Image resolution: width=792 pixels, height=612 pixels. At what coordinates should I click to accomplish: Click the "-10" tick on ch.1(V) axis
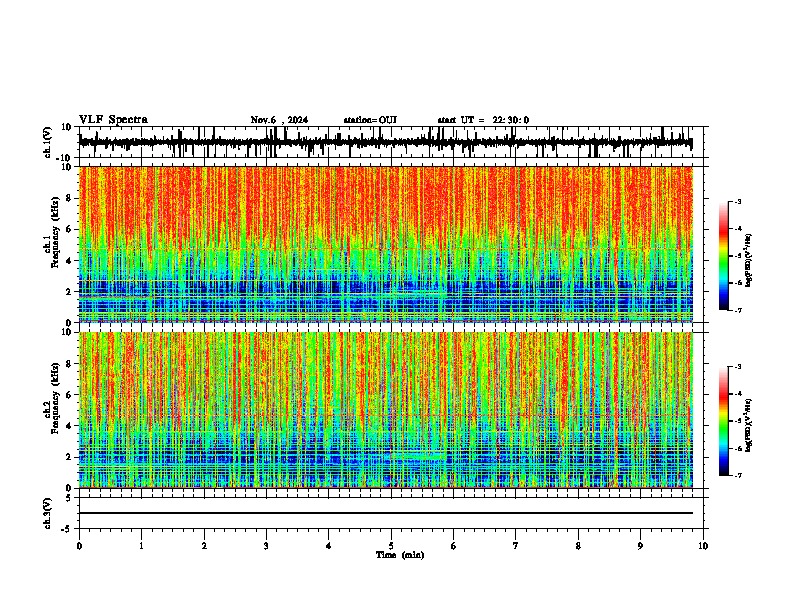(65, 158)
